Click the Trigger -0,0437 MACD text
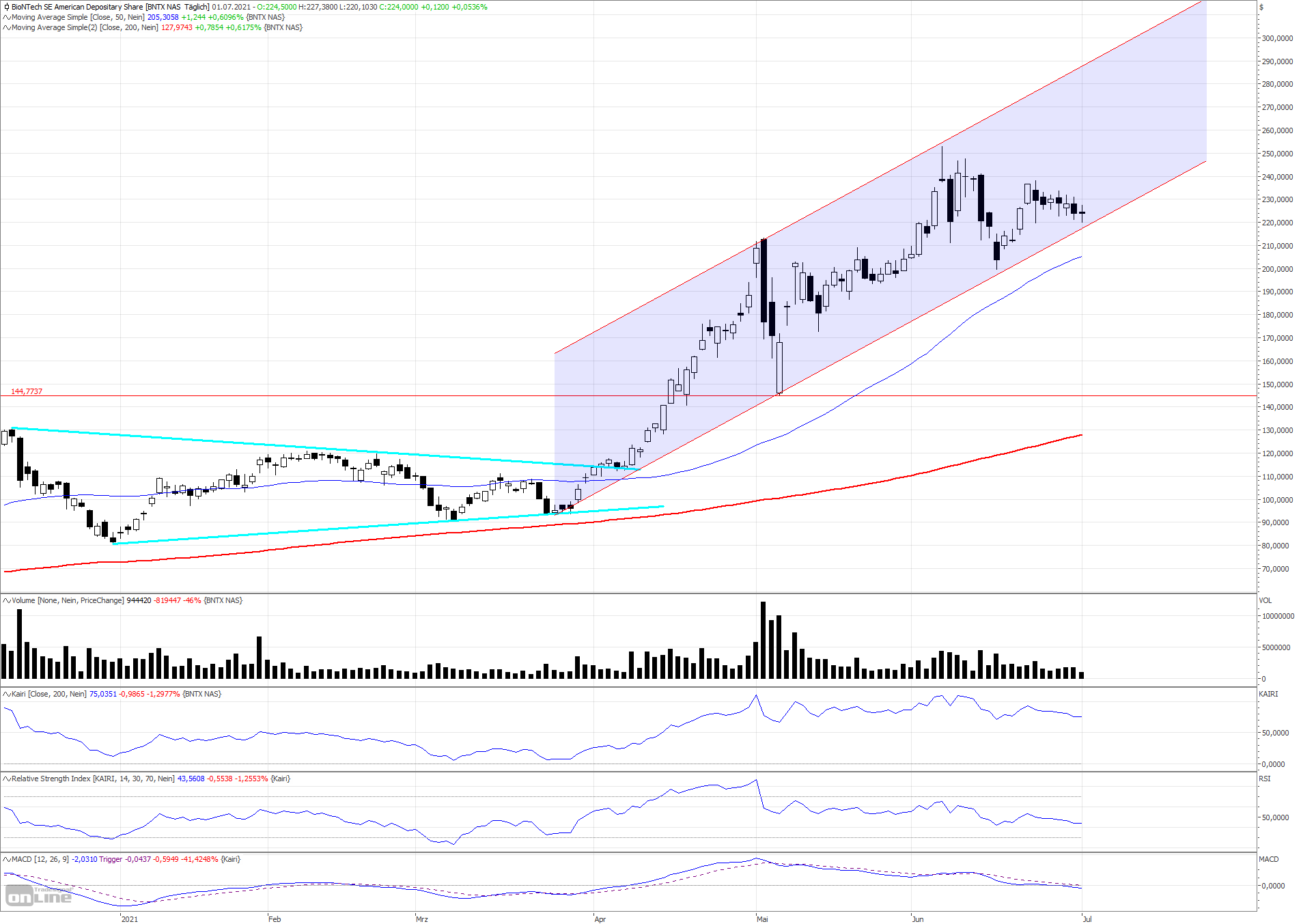 125,859
